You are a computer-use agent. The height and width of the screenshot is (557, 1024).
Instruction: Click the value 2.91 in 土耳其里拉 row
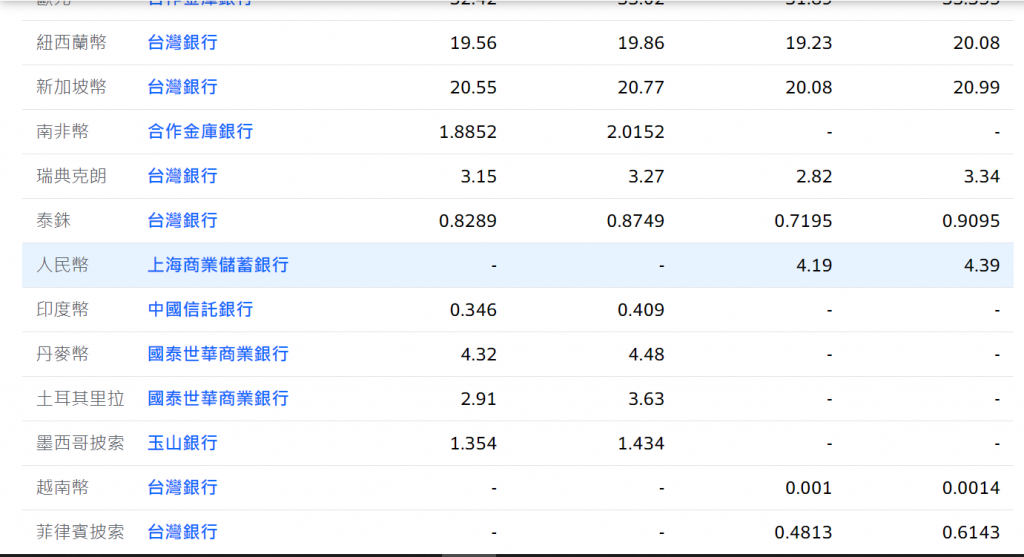[479, 398]
